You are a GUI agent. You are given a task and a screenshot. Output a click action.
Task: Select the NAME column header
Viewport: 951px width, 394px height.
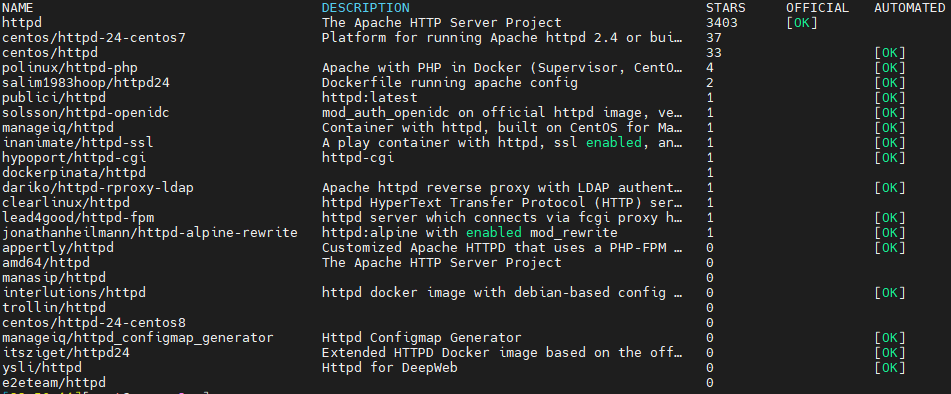coord(18,8)
